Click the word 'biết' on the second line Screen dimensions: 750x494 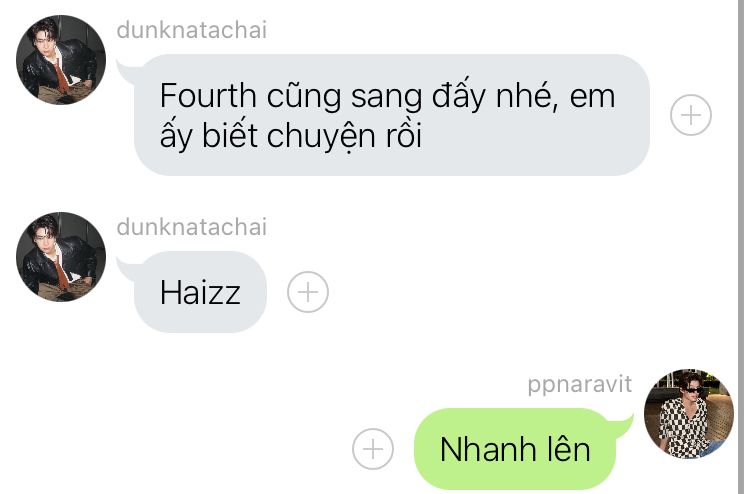pos(230,135)
